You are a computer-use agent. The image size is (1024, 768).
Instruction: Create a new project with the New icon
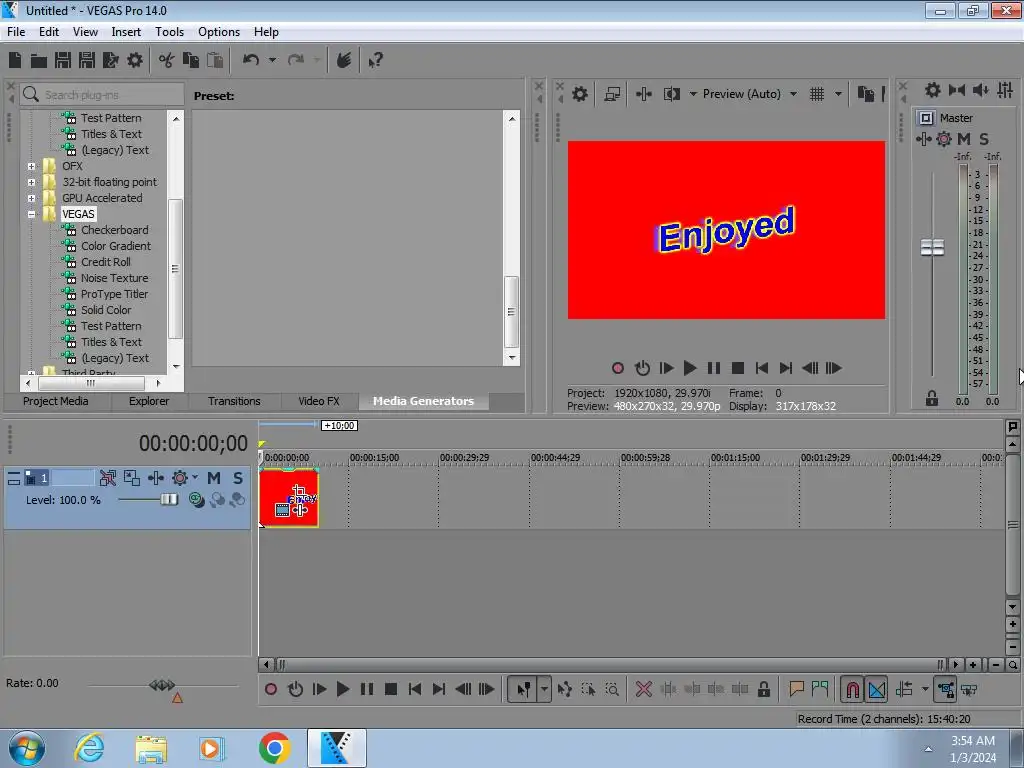tap(15, 60)
